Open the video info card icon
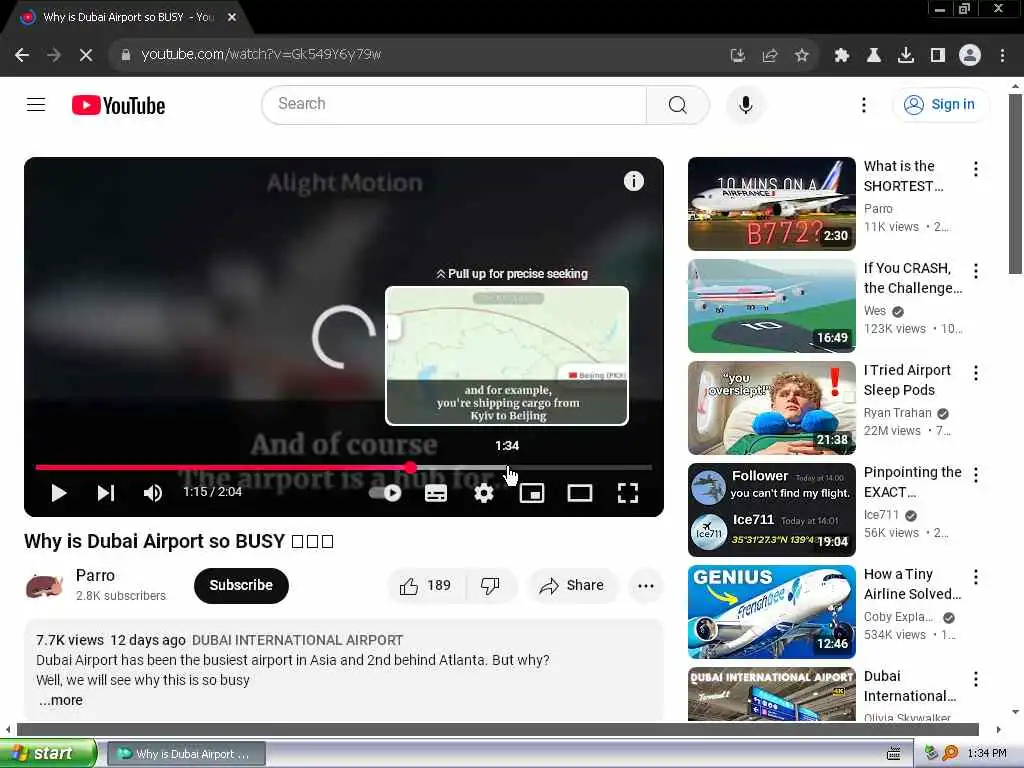Viewport: 1024px width, 768px height. [633, 181]
